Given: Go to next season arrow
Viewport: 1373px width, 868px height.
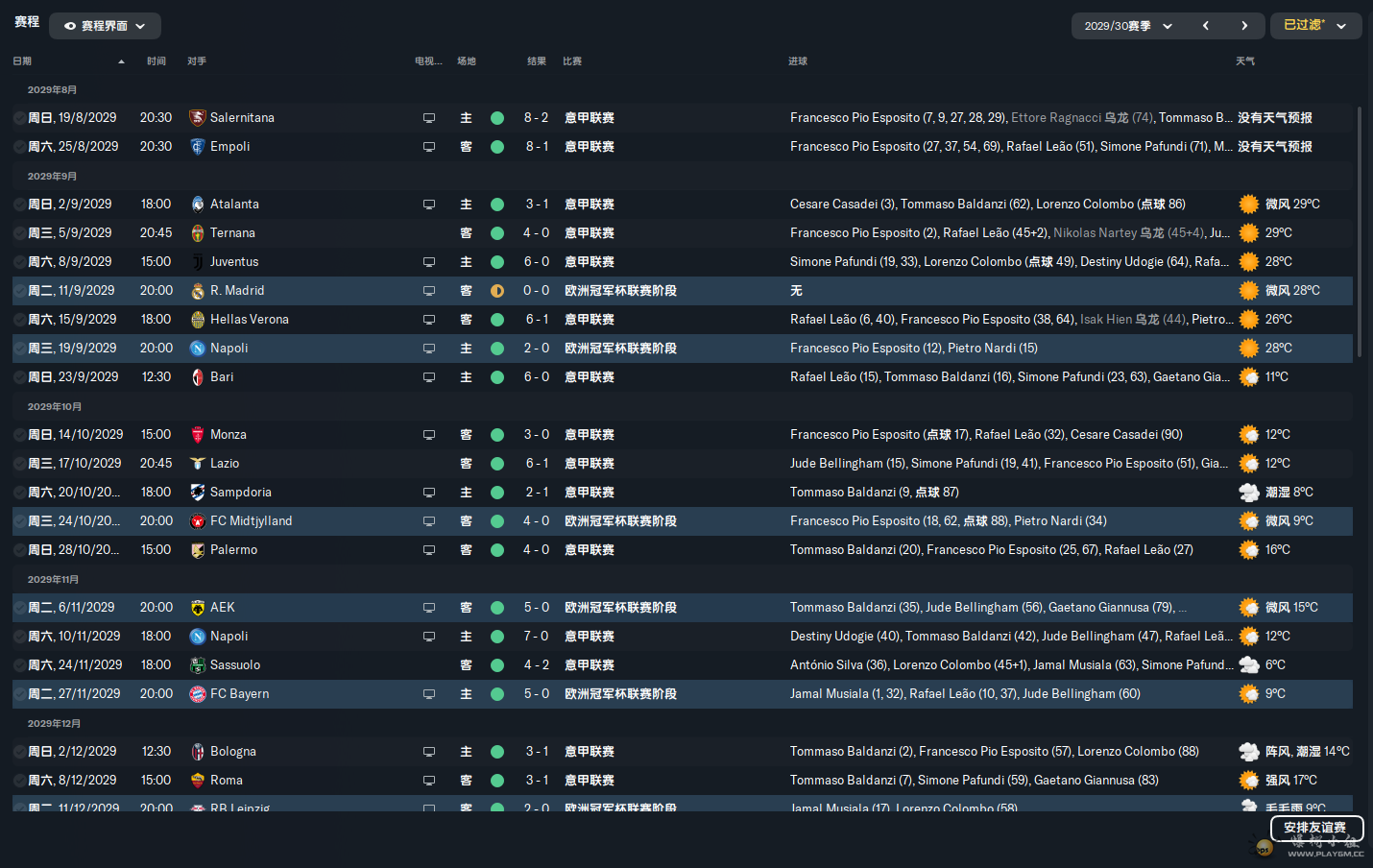Looking at the screenshot, I should (1244, 26).
